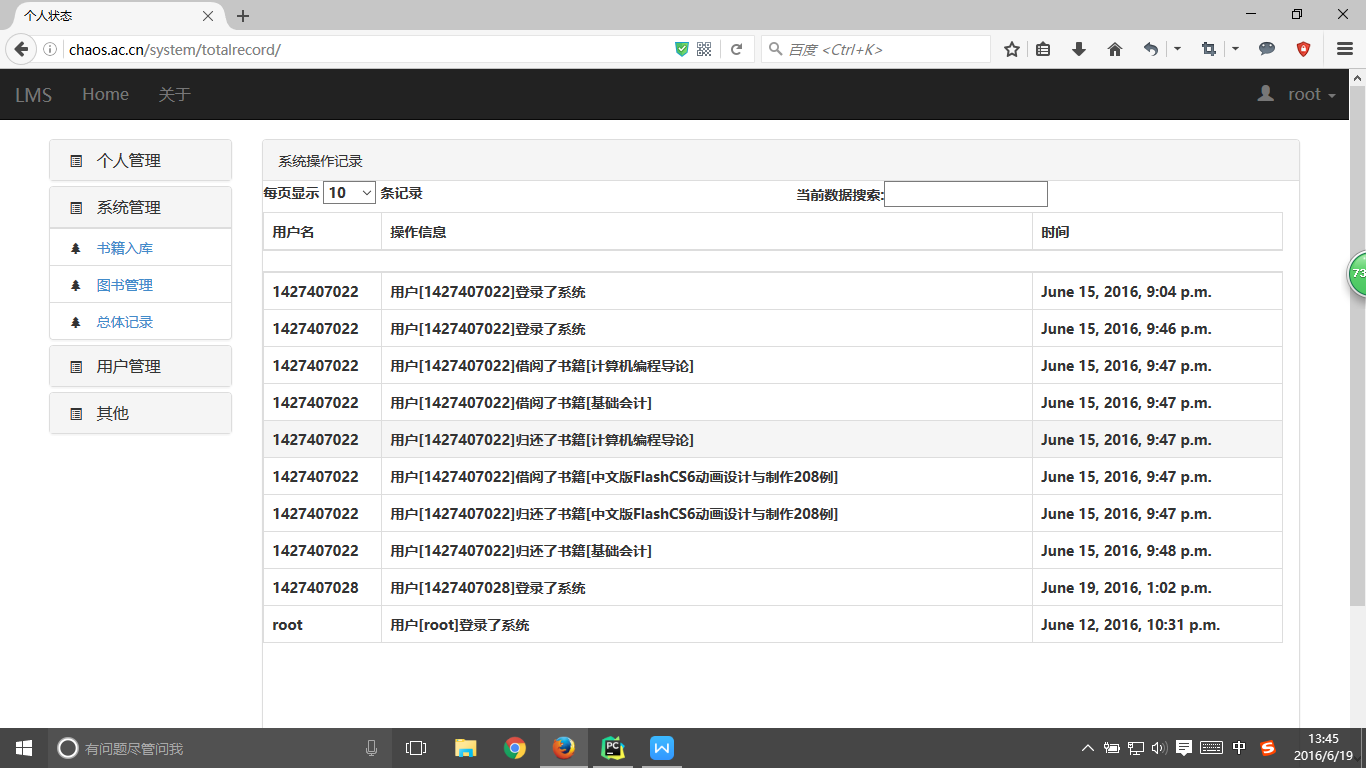Open PyCharm from the taskbar
The width and height of the screenshot is (1366, 768).
613,748
